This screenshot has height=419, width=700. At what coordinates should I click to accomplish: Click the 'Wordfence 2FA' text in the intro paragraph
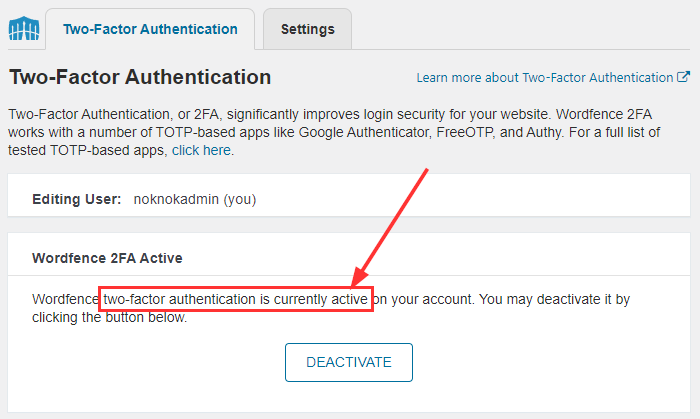[604, 114]
